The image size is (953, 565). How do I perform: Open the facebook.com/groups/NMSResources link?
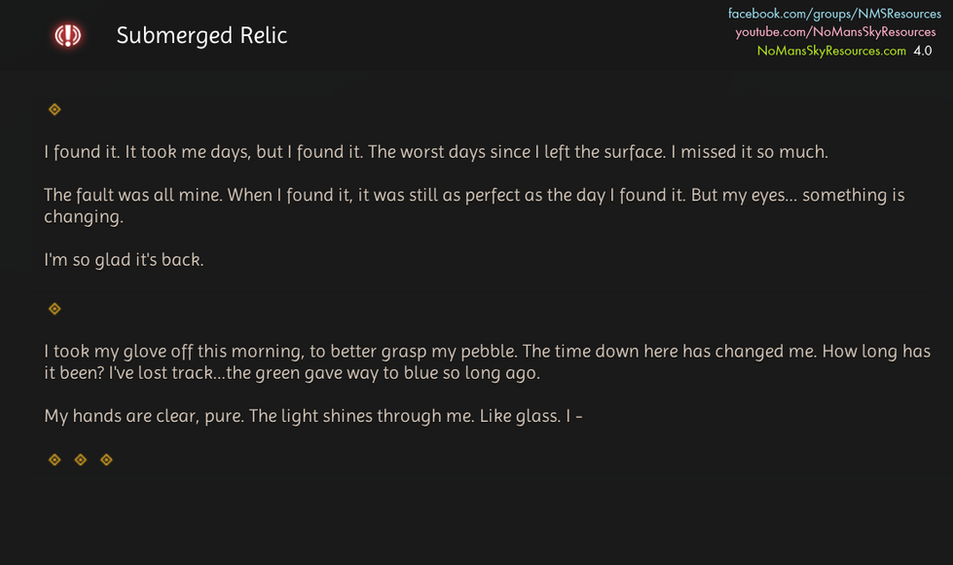[834, 14]
